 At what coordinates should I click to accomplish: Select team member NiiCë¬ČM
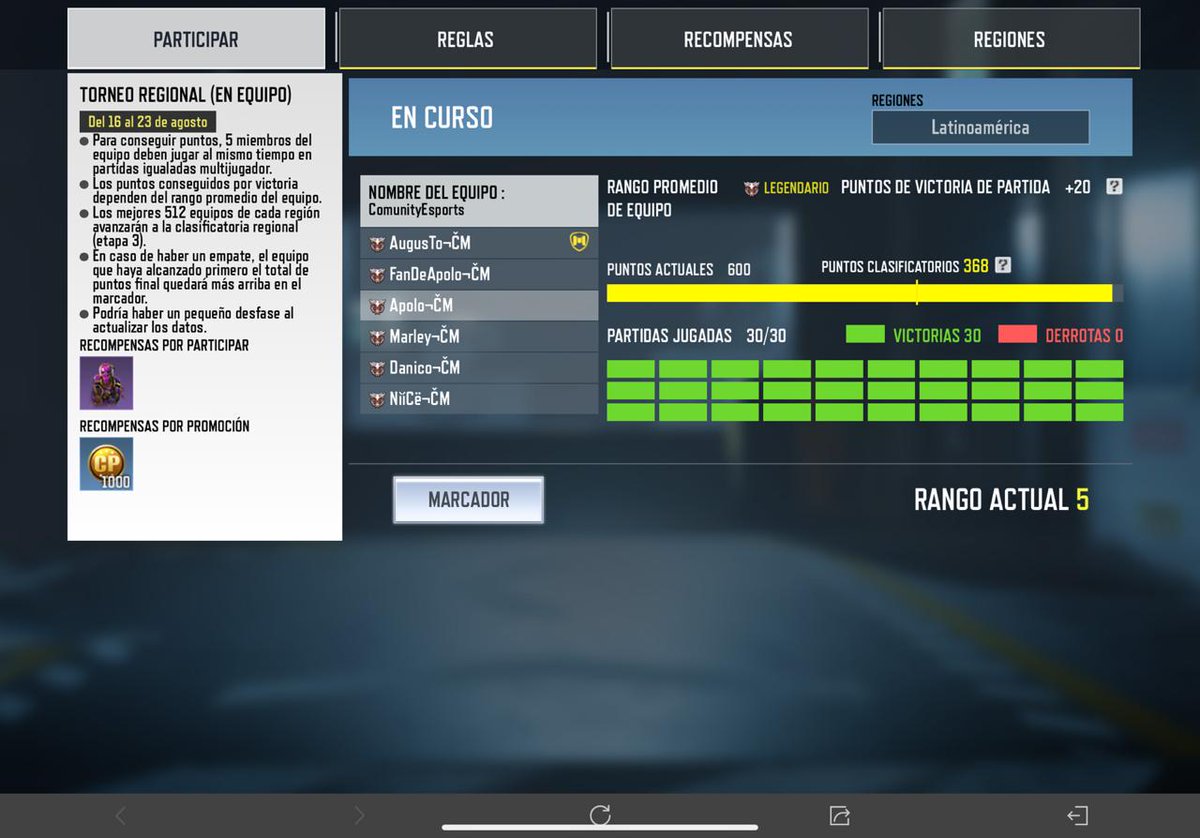[479, 398]
